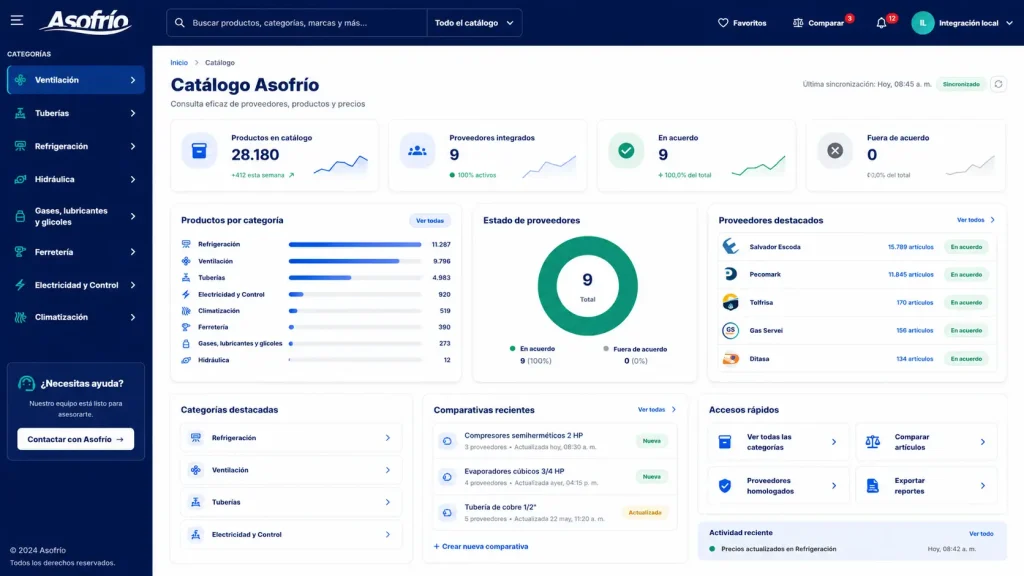Open the Todo el catálogo dropdown

474,23
